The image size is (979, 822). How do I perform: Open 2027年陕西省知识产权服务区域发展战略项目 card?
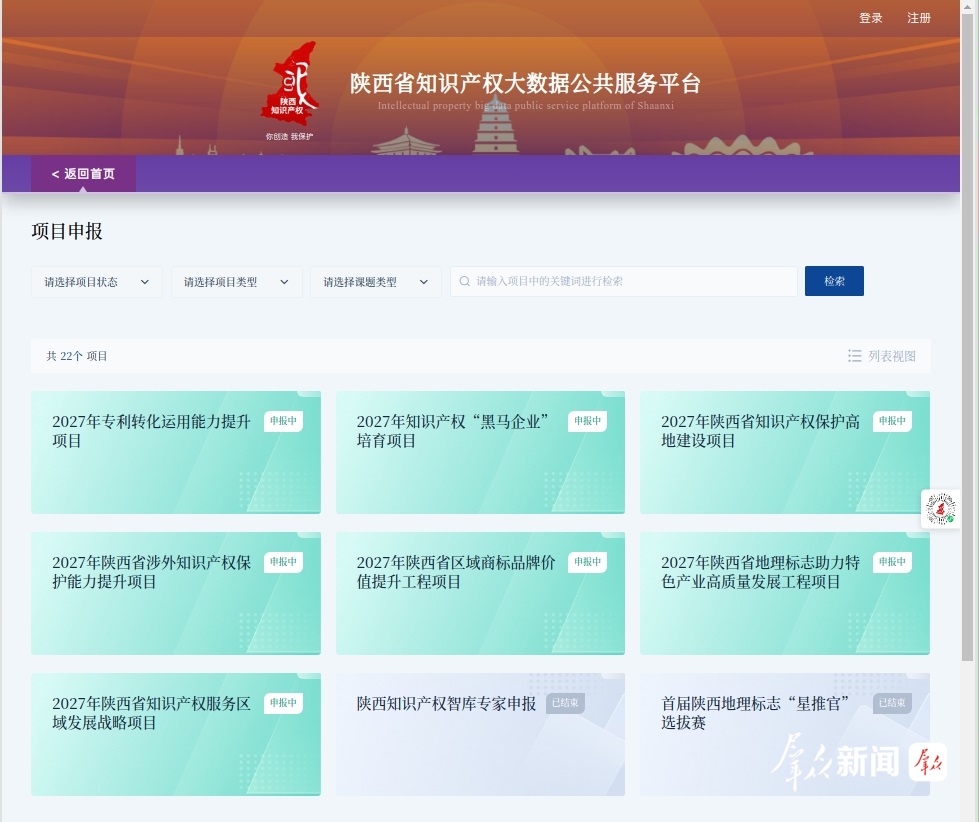click(176, 735)
